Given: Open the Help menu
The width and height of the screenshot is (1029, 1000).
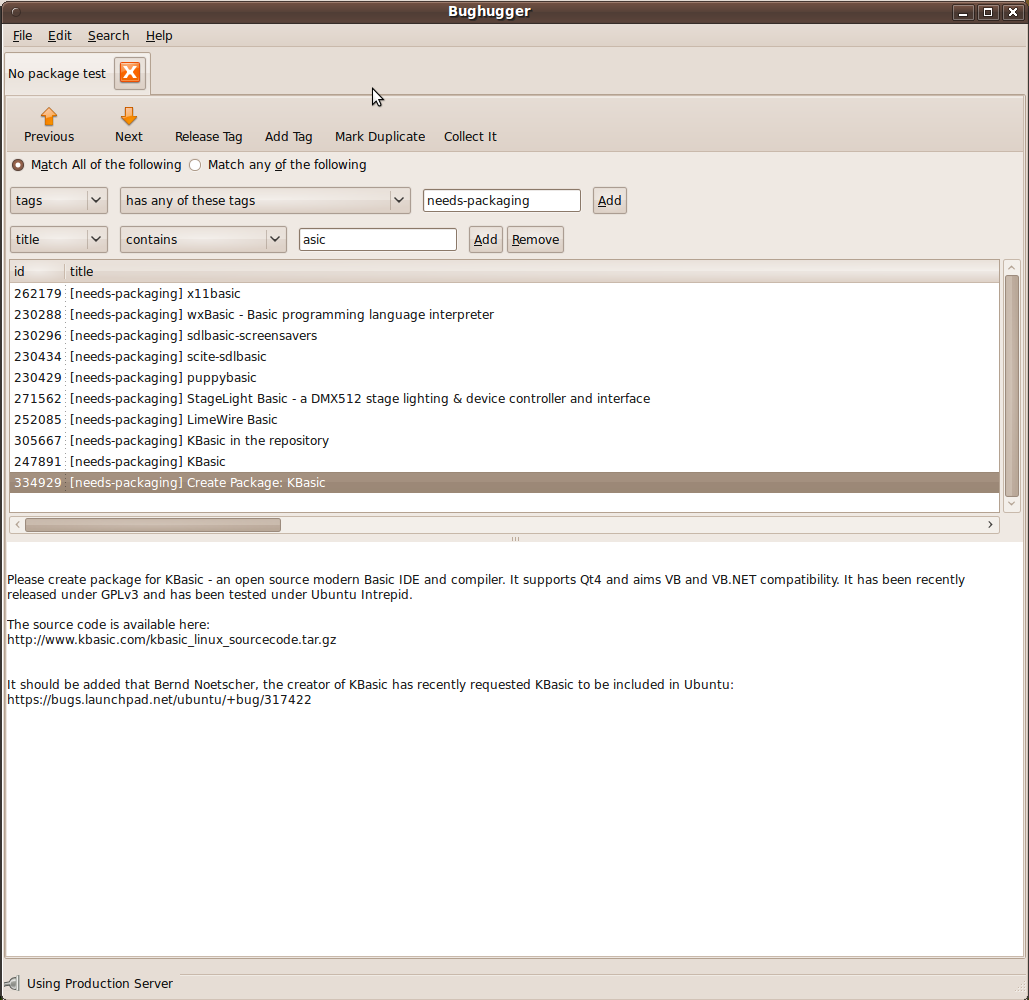Looking at the screenshot, I should pos(159,35).
